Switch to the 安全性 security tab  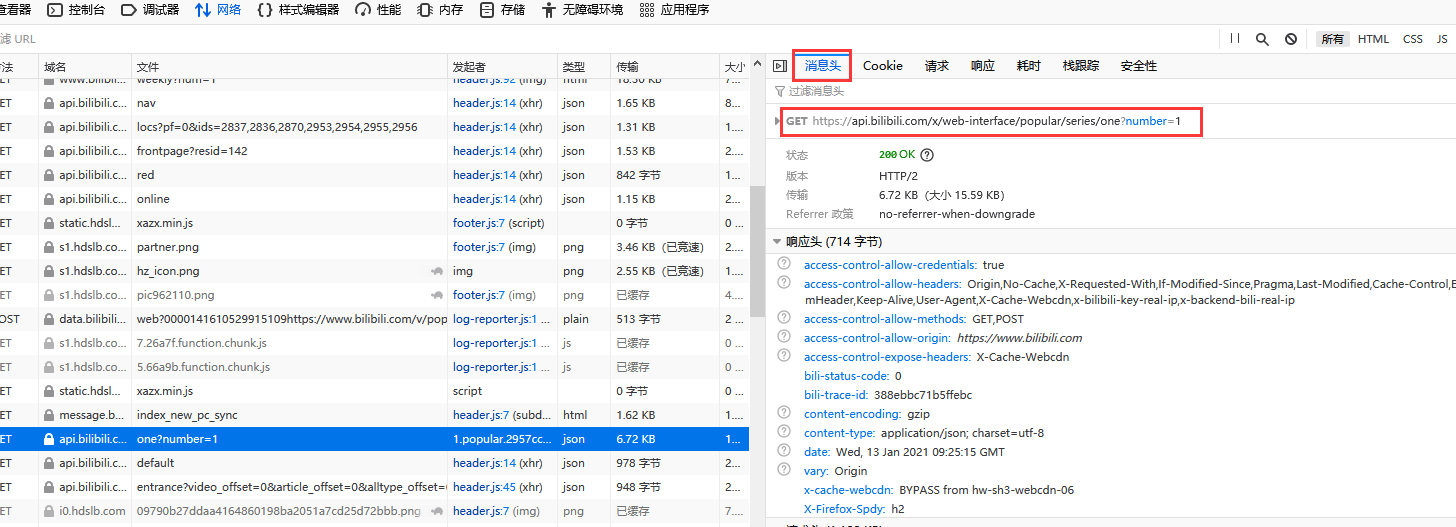tap(1139, 66)
